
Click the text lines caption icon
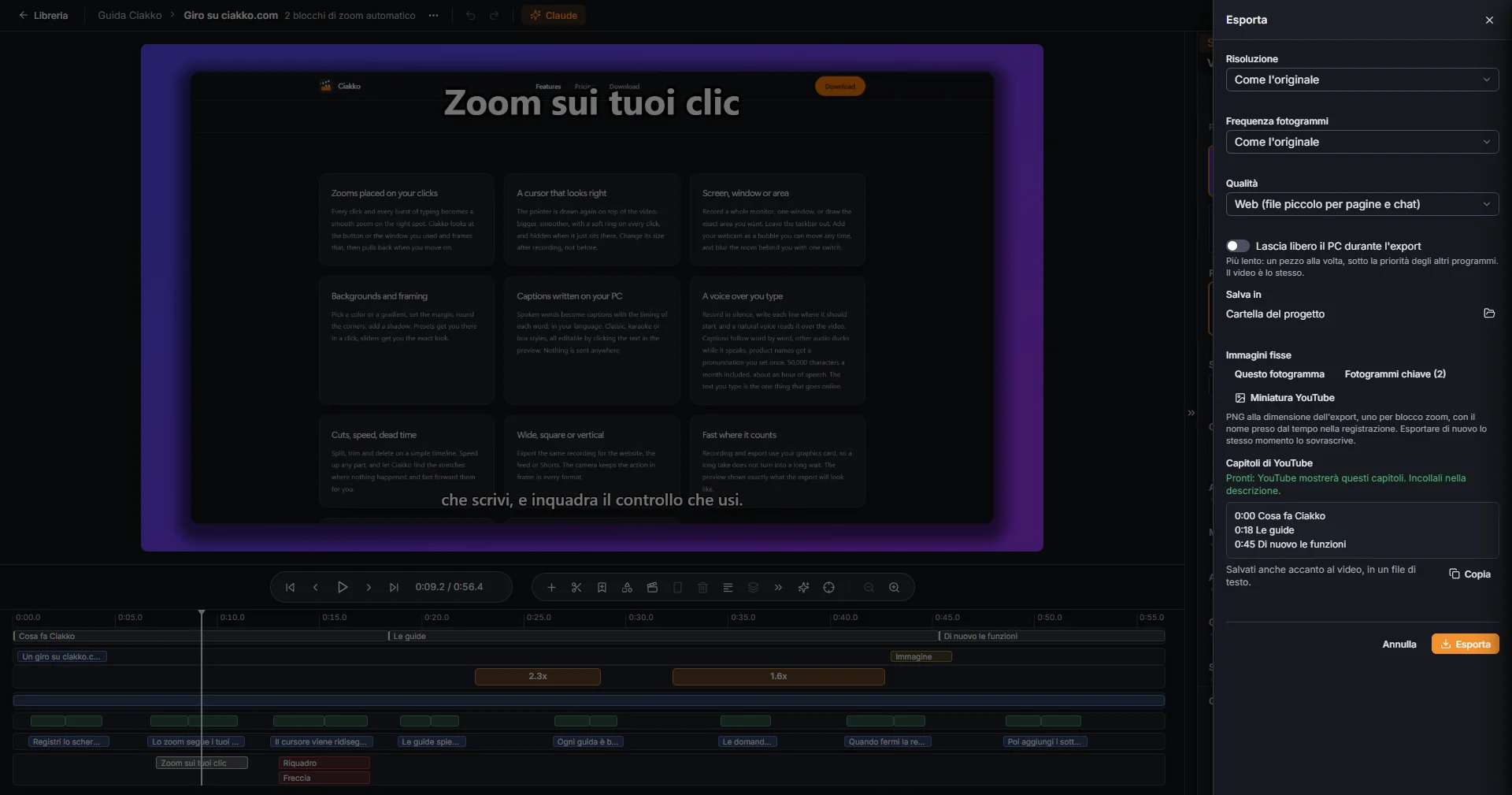tap(728, 587)
